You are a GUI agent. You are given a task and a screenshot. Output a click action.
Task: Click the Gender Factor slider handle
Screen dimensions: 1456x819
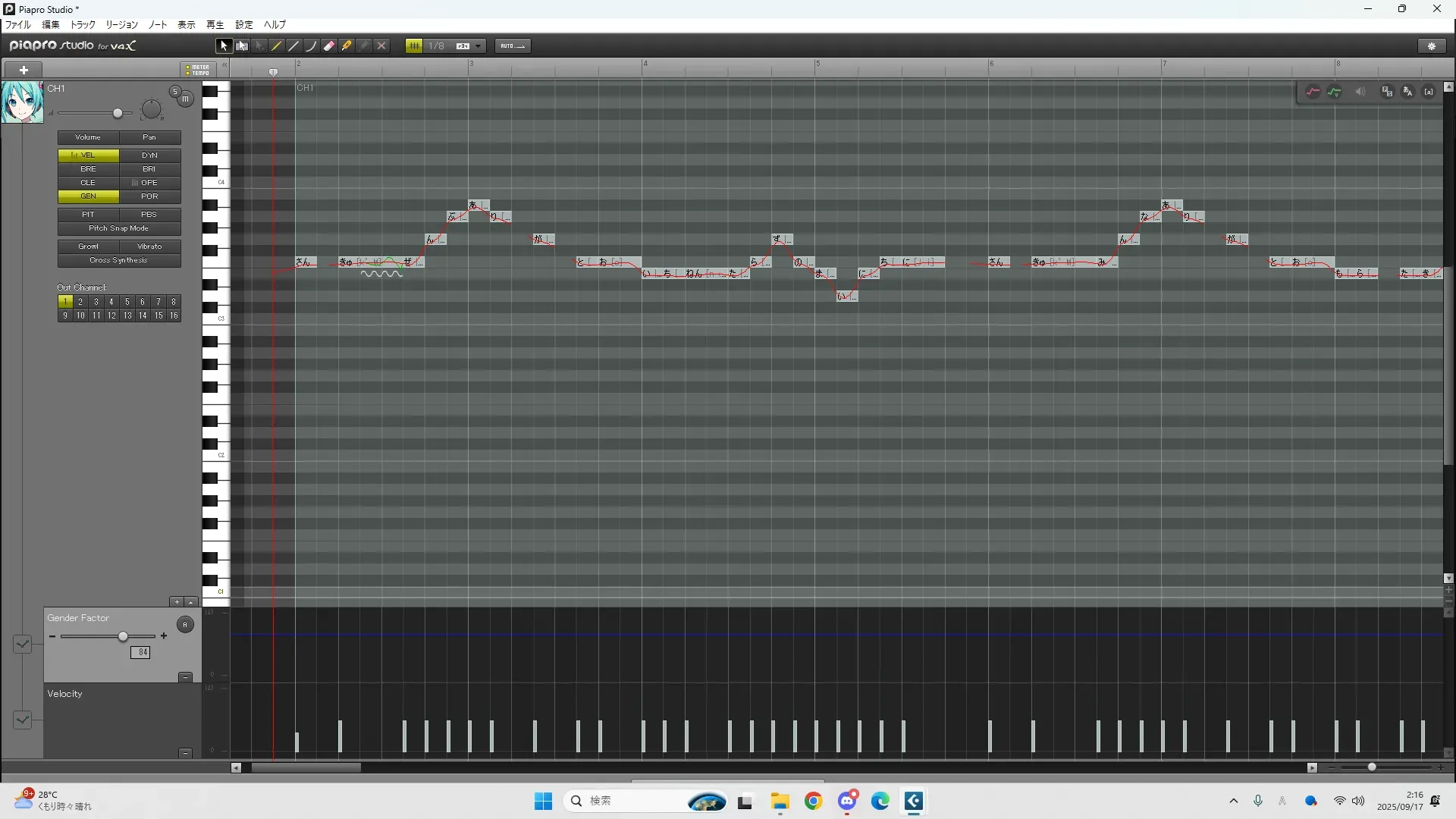click(123, 636)
